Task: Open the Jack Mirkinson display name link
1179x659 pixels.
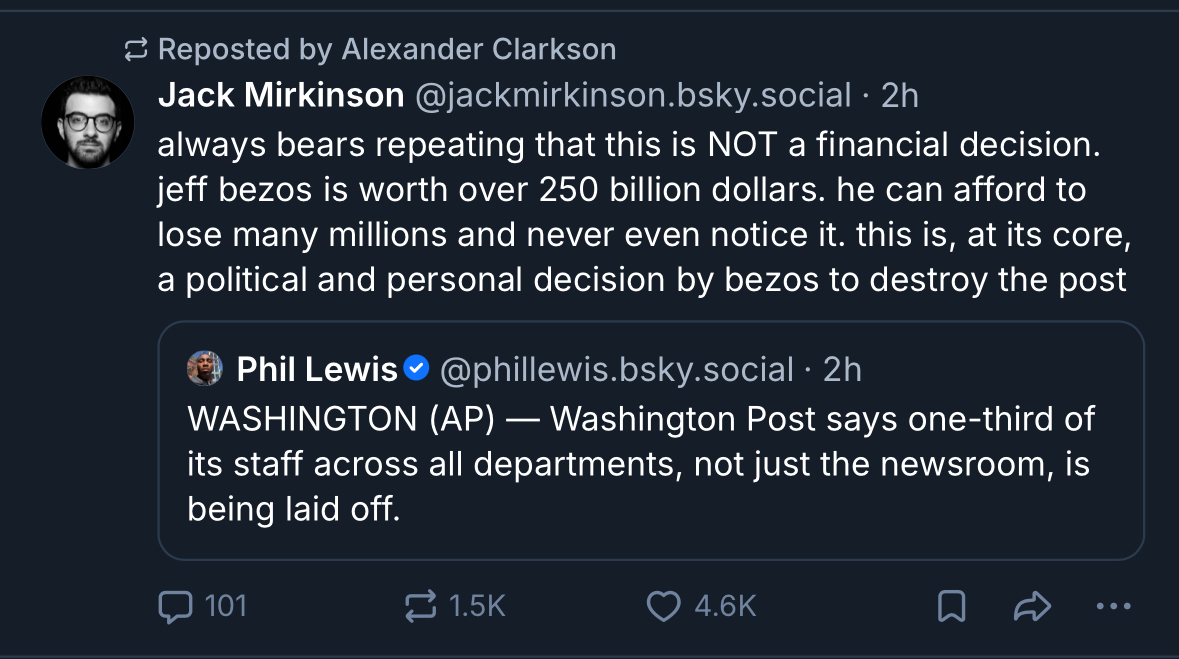Action: click(280, 96)
